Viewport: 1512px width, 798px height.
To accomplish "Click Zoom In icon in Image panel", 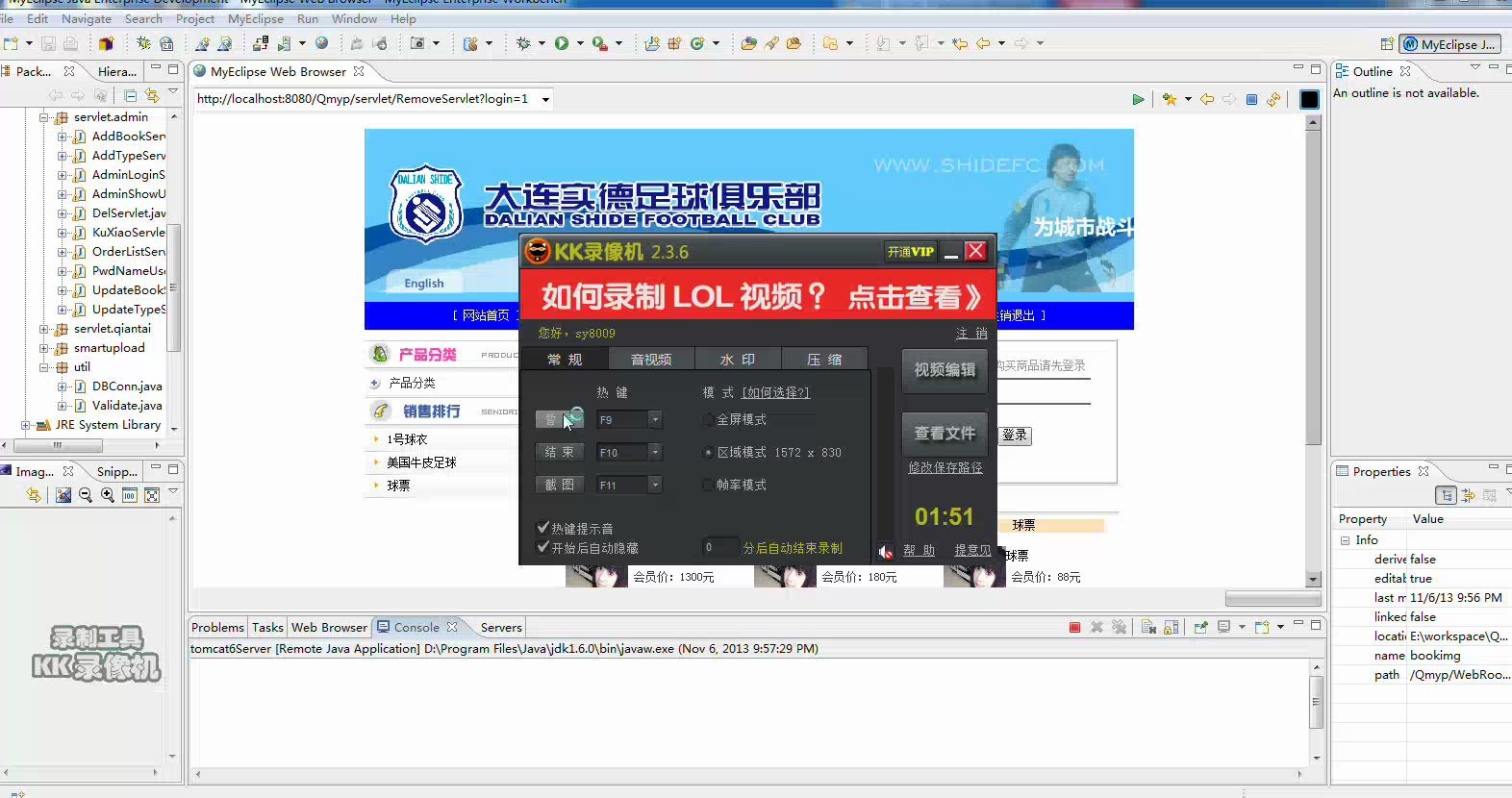I will (x=108, y=495).
